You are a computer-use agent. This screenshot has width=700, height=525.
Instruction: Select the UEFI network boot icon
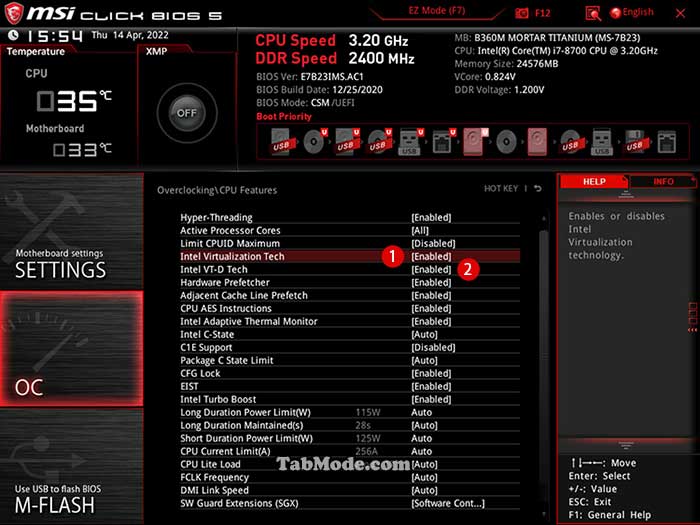tap(443, 142)
